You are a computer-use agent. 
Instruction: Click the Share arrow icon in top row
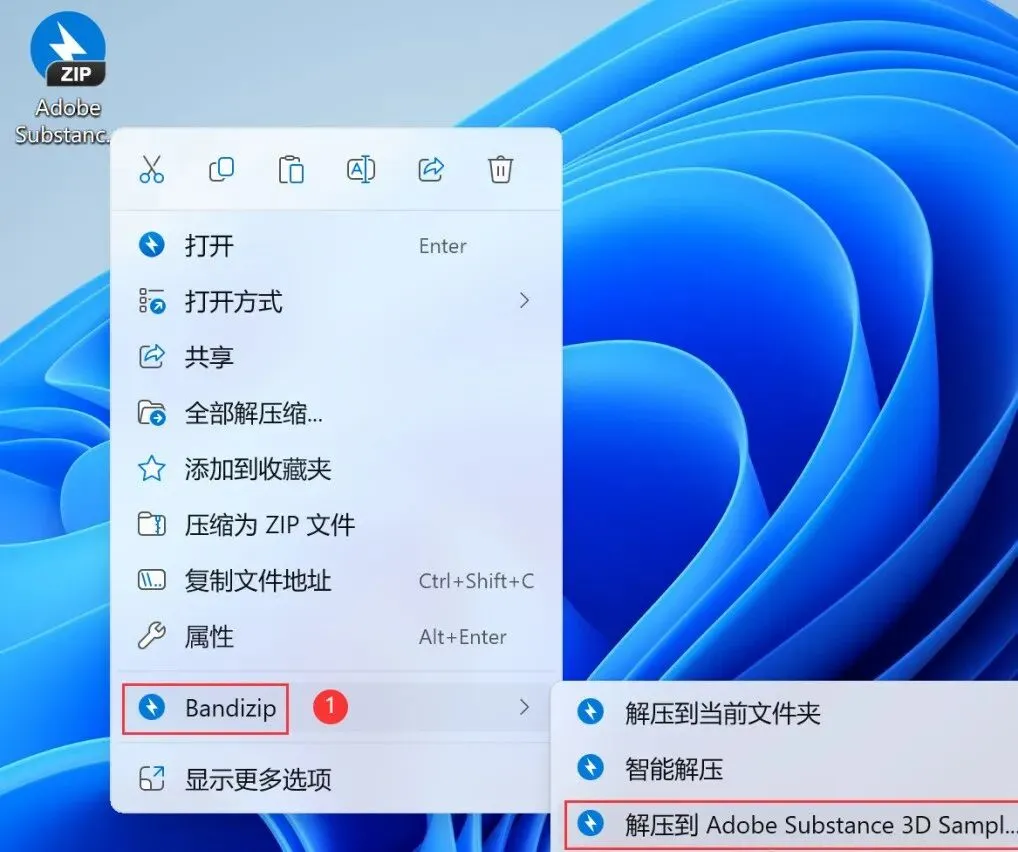point(430,169)
